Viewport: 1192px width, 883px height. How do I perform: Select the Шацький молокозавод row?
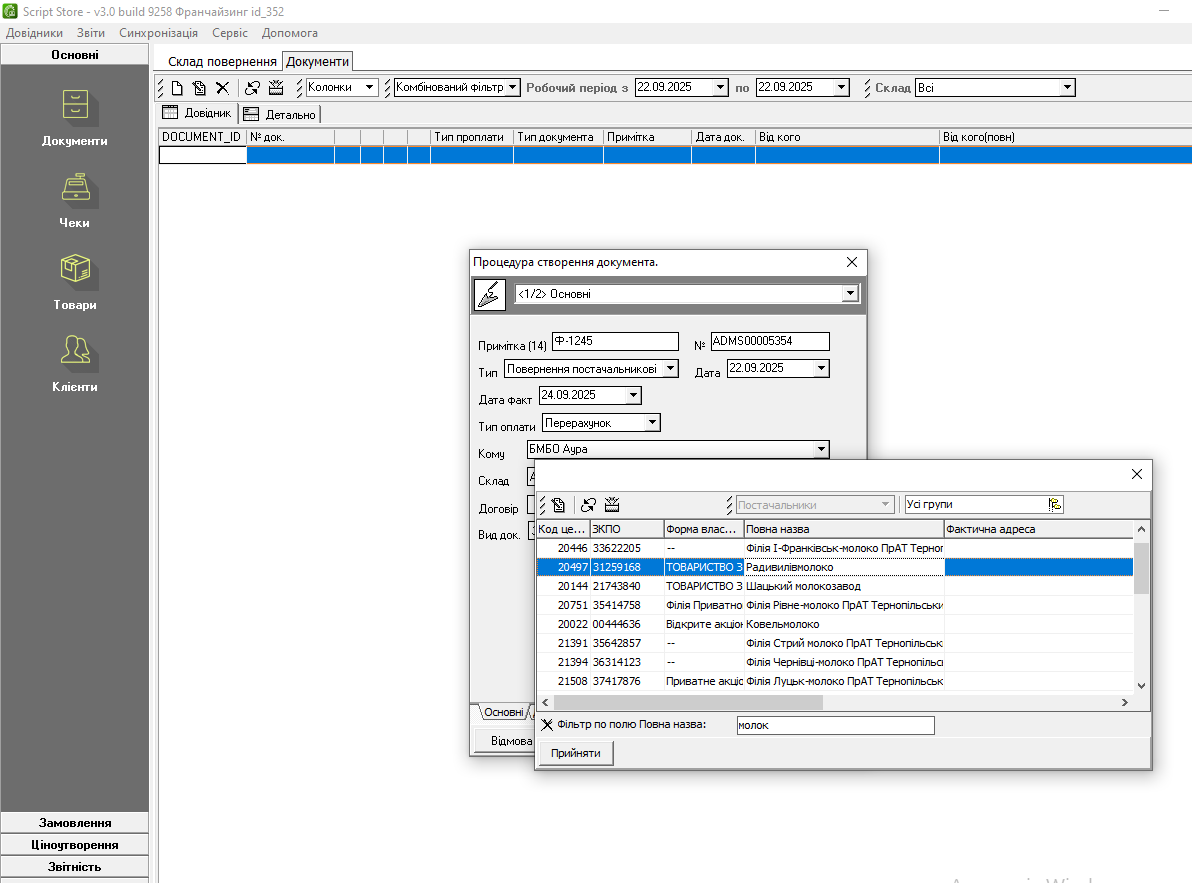(802, 586)
